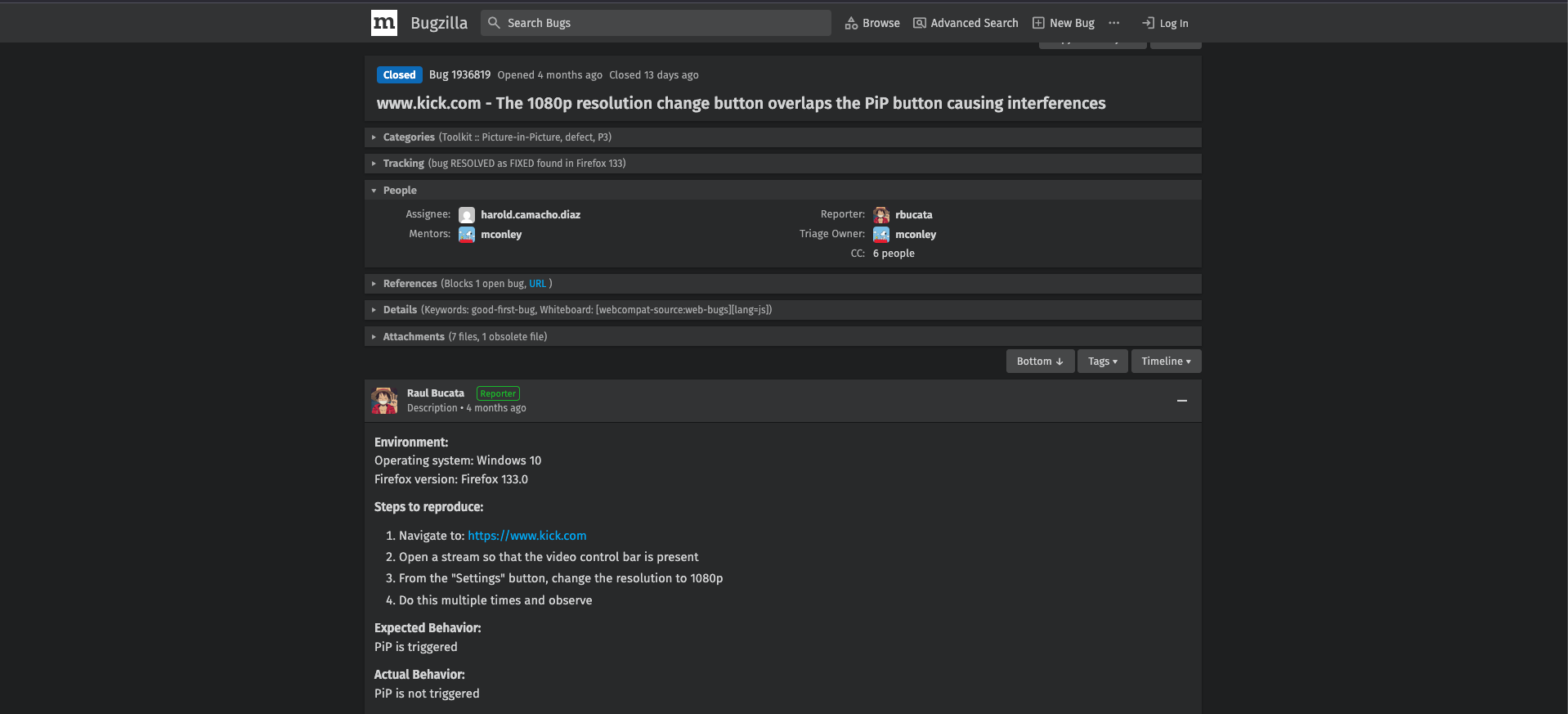Click Bug 1936819 identifier
Screen dimensions: 1568x714
pyautogui.click(x=459, y=74)
